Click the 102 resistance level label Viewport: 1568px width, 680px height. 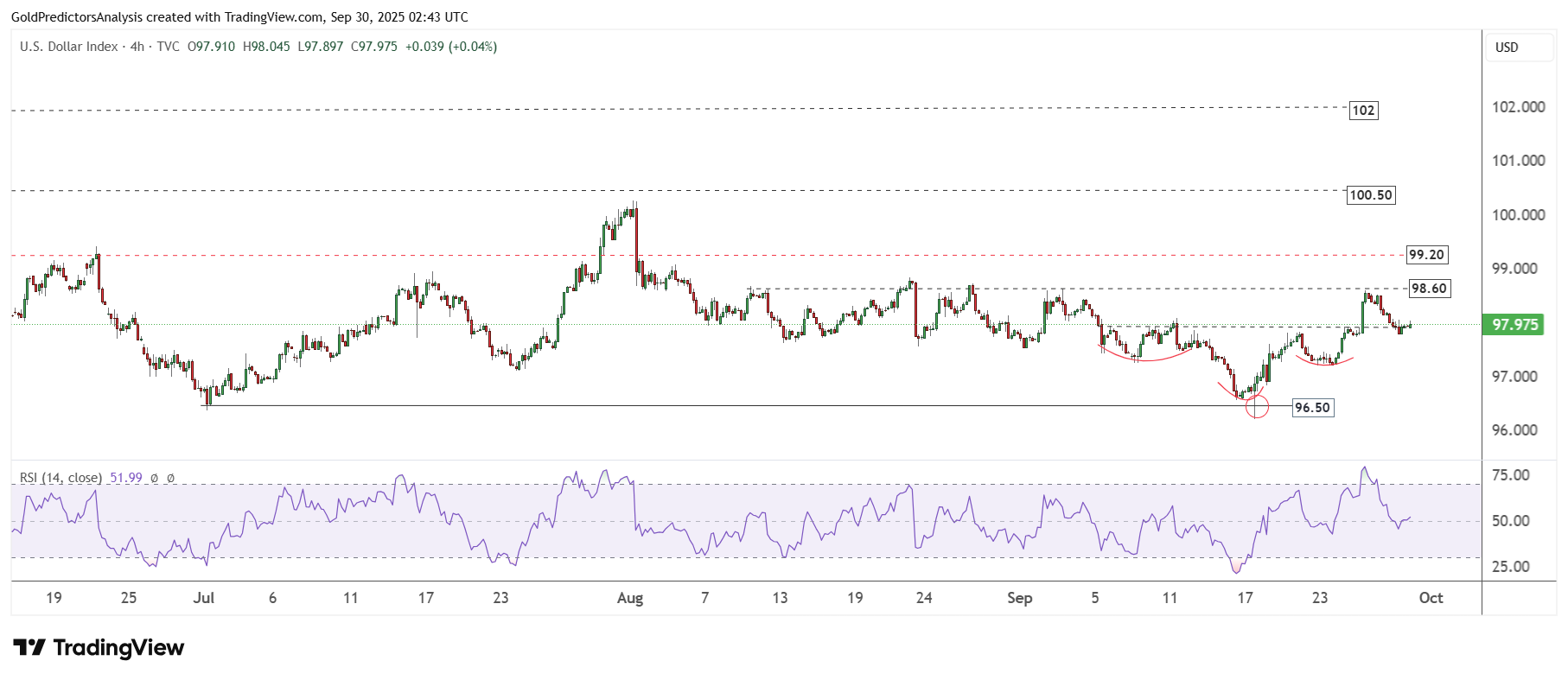(x=1363, y=111)
